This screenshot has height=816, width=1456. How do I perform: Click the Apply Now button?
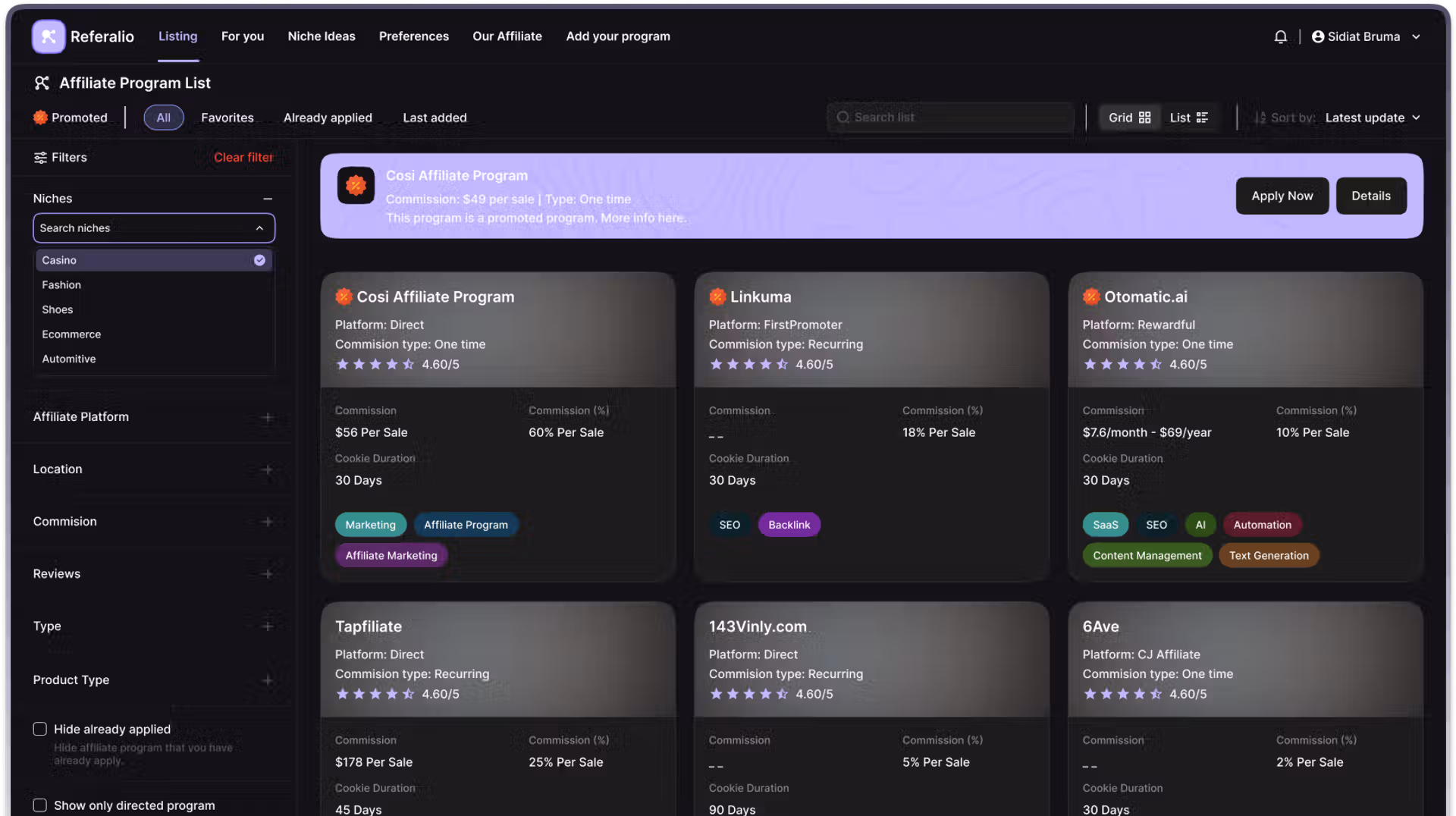tap(1282, 196)
